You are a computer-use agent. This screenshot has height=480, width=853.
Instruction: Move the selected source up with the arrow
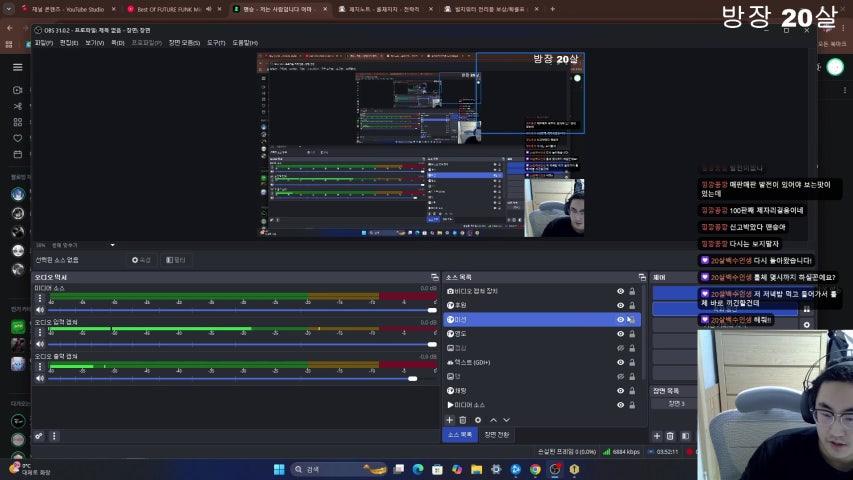click(492, 420)
